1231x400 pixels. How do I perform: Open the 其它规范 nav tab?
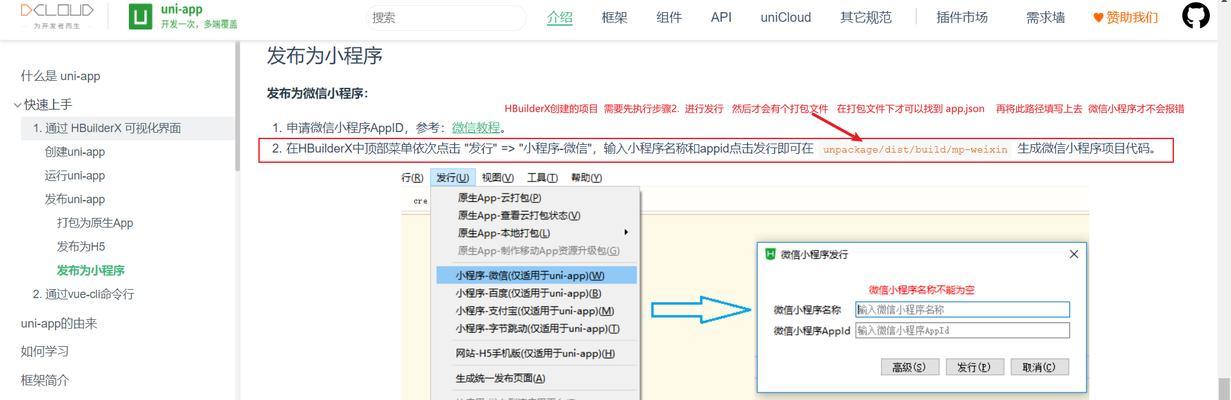click(x=866, y=17)
